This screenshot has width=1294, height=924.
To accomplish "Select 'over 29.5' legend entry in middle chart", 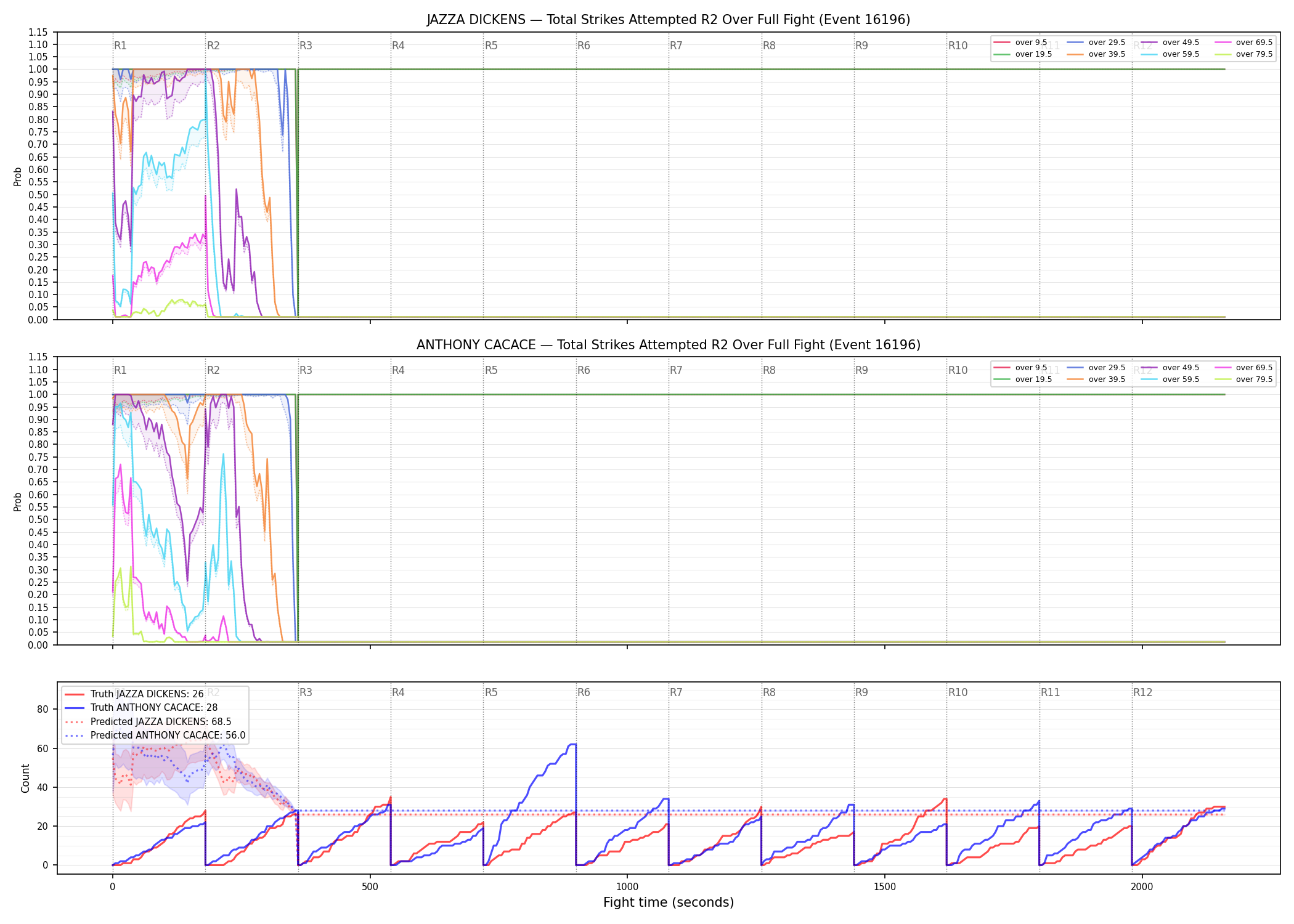I will [x=1096, y=368].
